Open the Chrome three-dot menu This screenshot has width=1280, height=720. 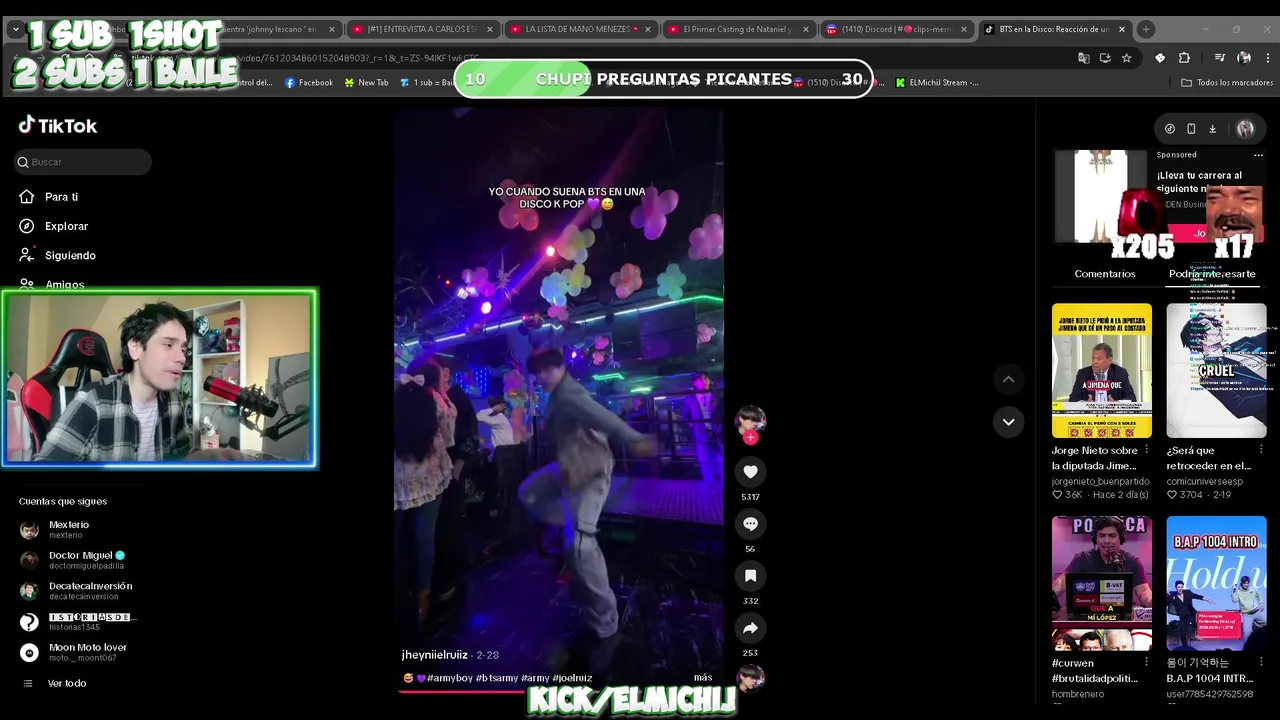coord(1268,58)
